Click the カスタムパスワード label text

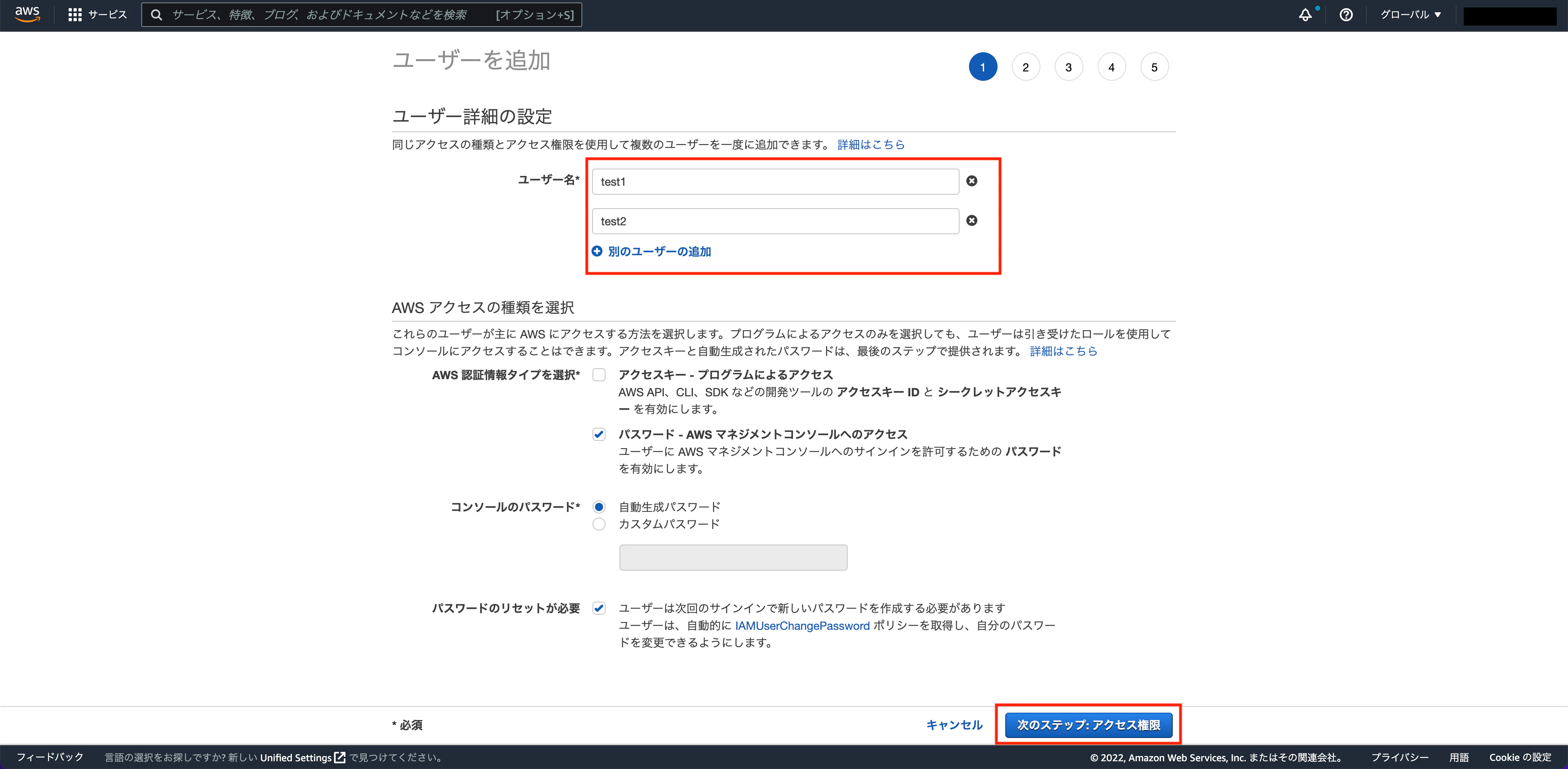(669, 524)
